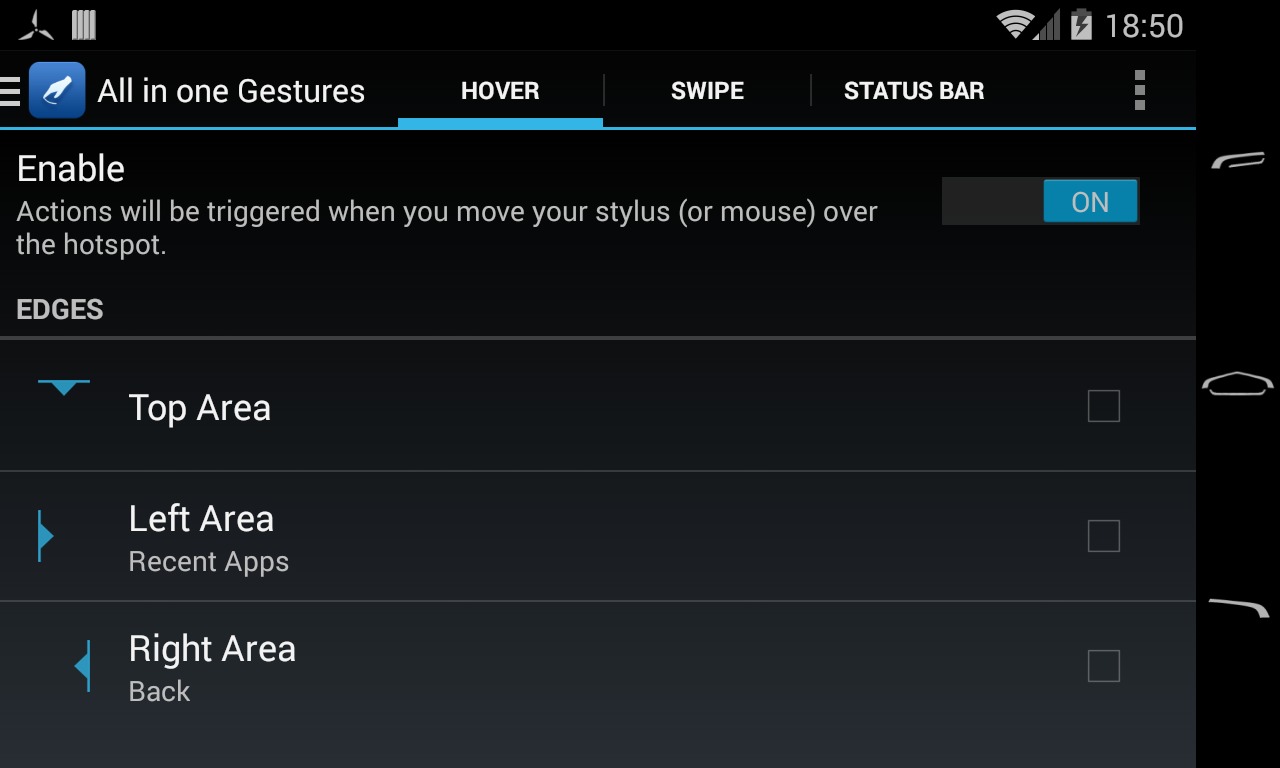Tap the Left Area arrow icon
This screenshot has width=1280, height=768.
(x=45, y=536)
